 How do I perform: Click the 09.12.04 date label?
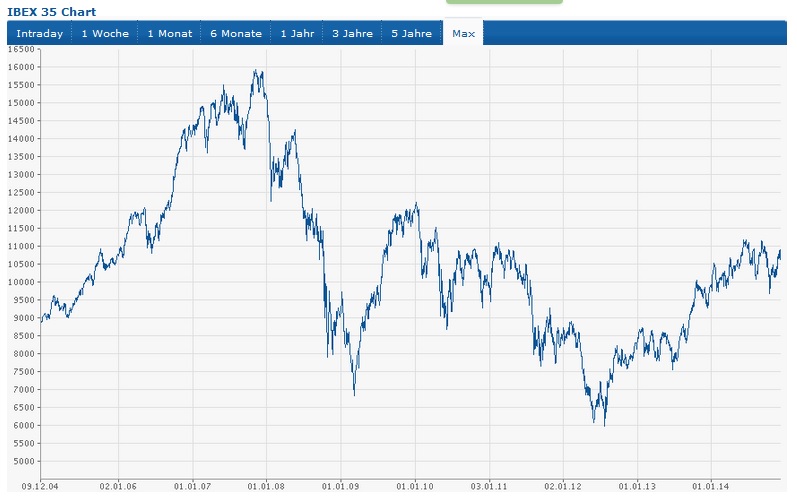pos(40,486)
